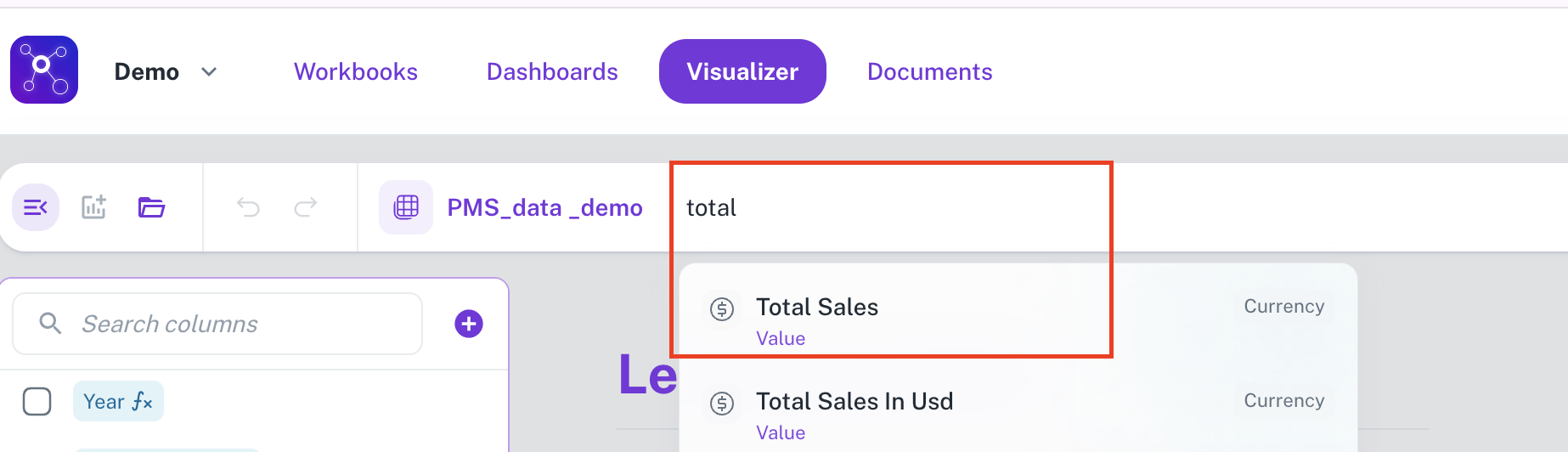Click the redo arrow icon

(x=306, y=207)
